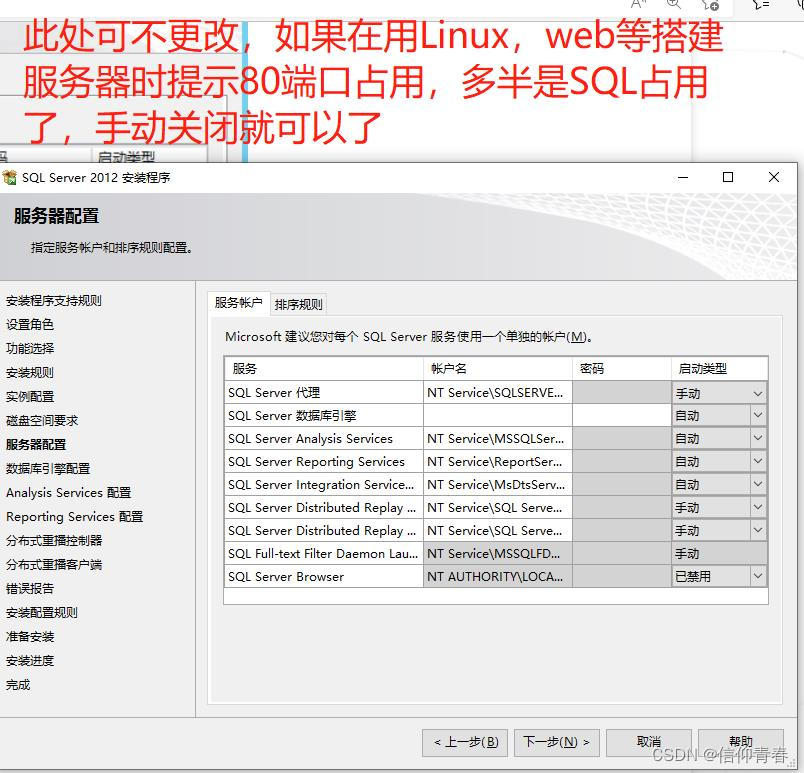Select 服务器配置 in the step list

click(36, 444)
